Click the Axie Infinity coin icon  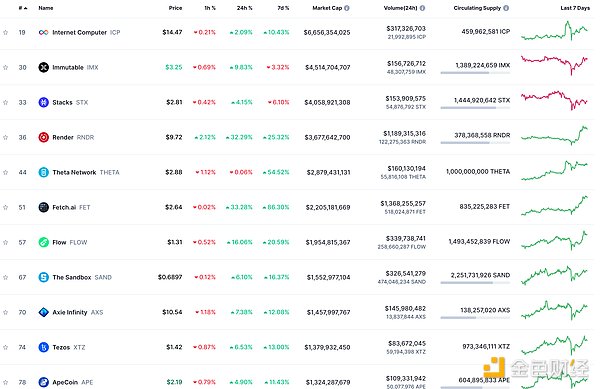44,312
